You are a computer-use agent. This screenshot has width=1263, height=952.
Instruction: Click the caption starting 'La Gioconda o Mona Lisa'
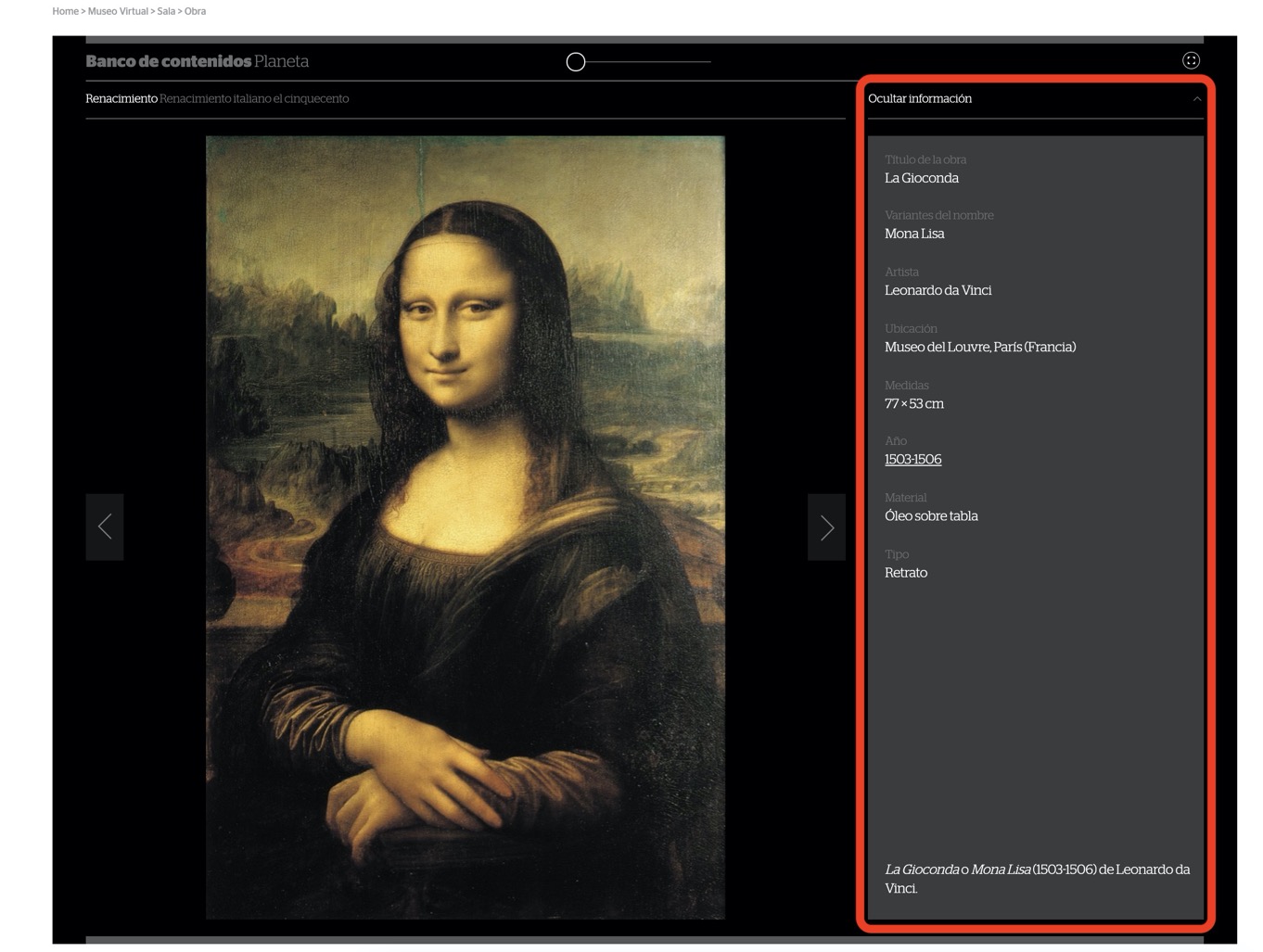pyautogui.click(x=1037, y=879)
